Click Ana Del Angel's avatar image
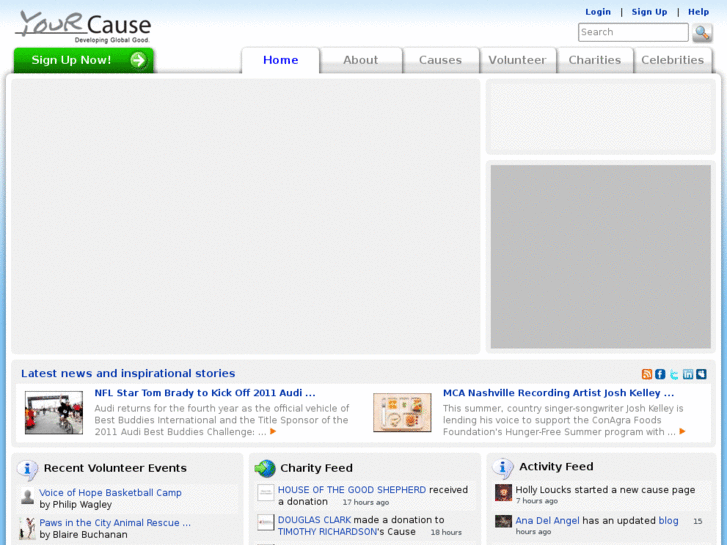This screenshot has width=727, height=545. [503, 521]
